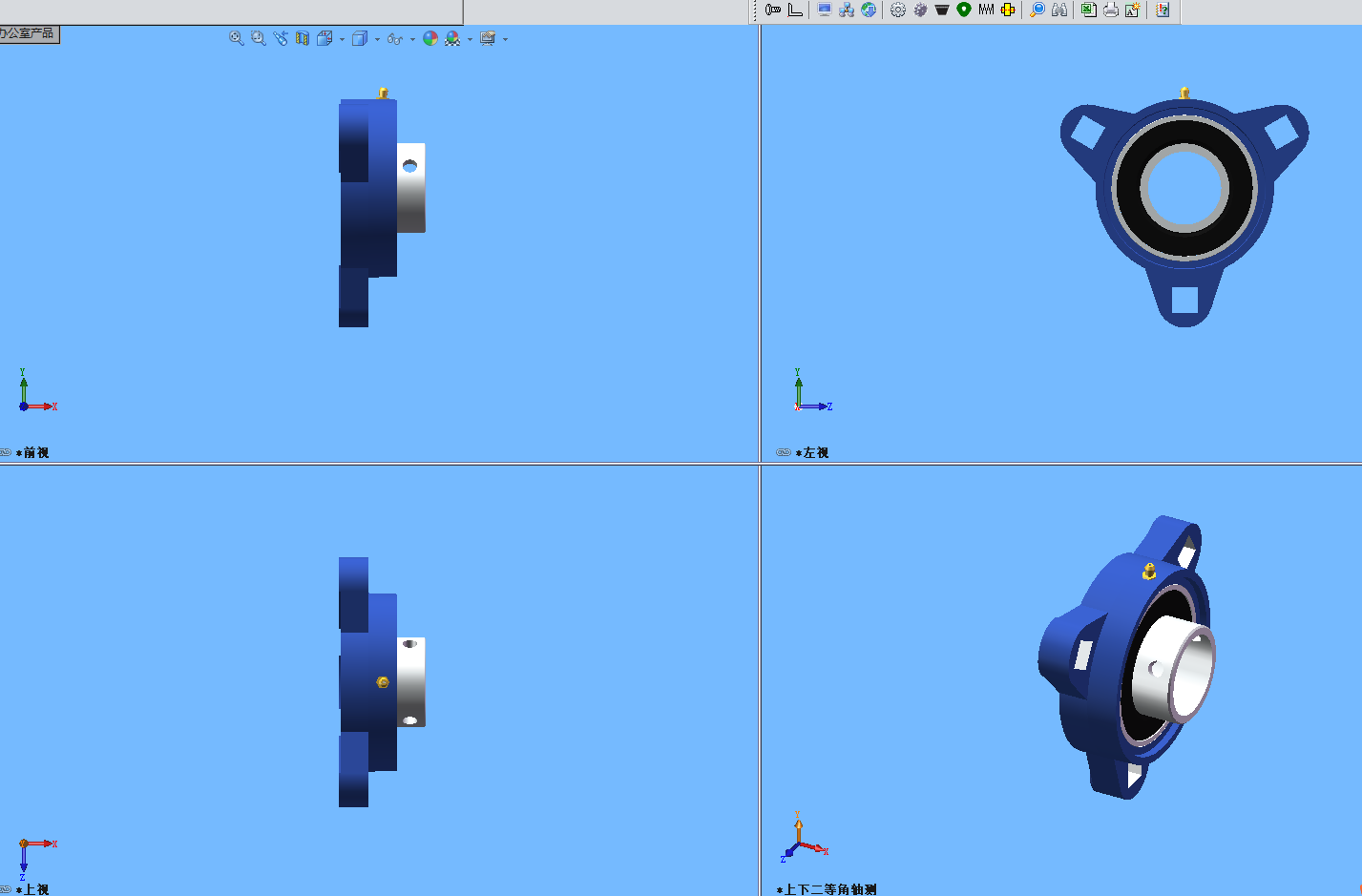Screen dimensions: 1362x896
Task: Click the coordinate triad in isometric view
Action: coord(804,838)
